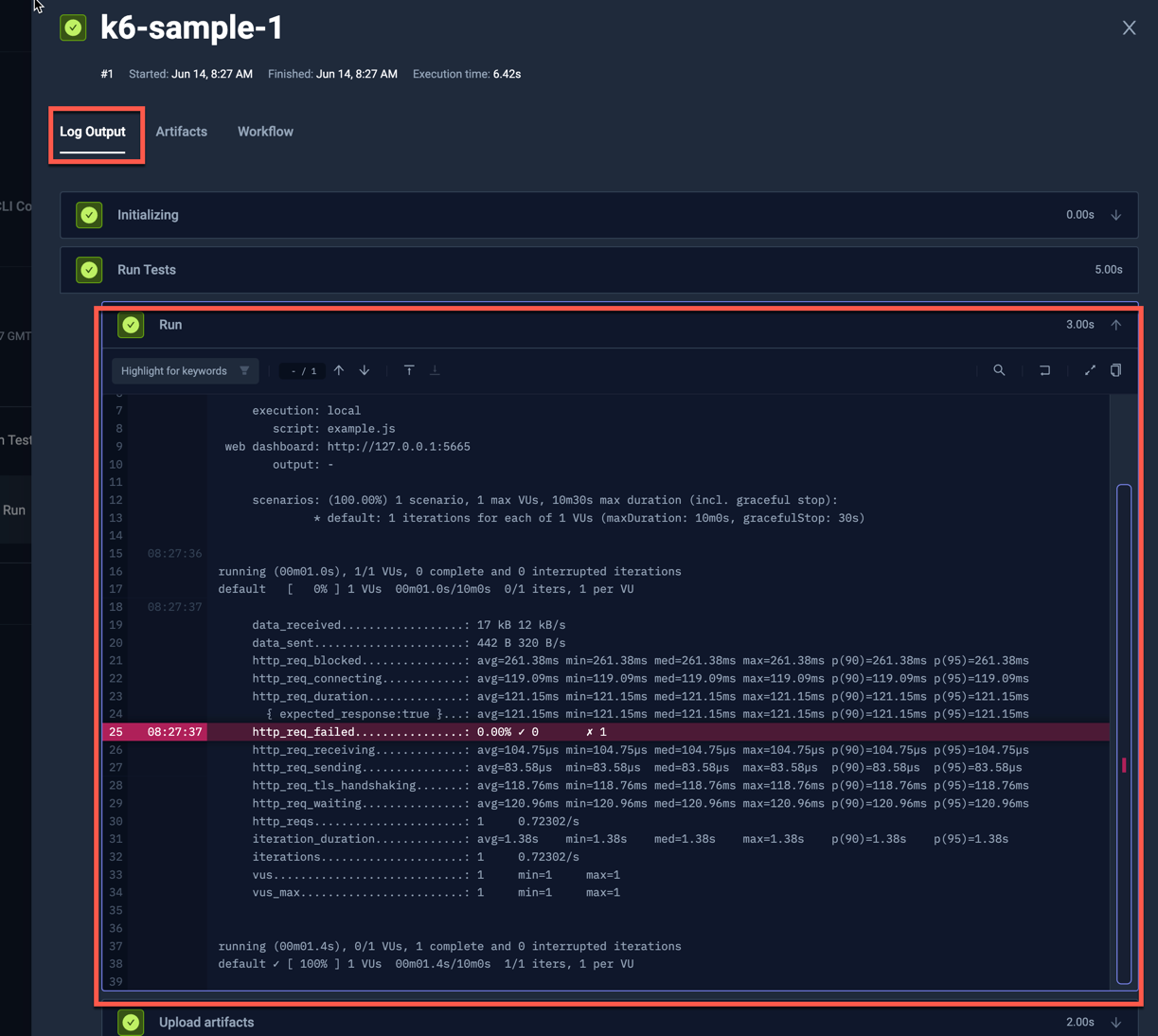Expand the log viewer to fullscreen

[1089, 370]
